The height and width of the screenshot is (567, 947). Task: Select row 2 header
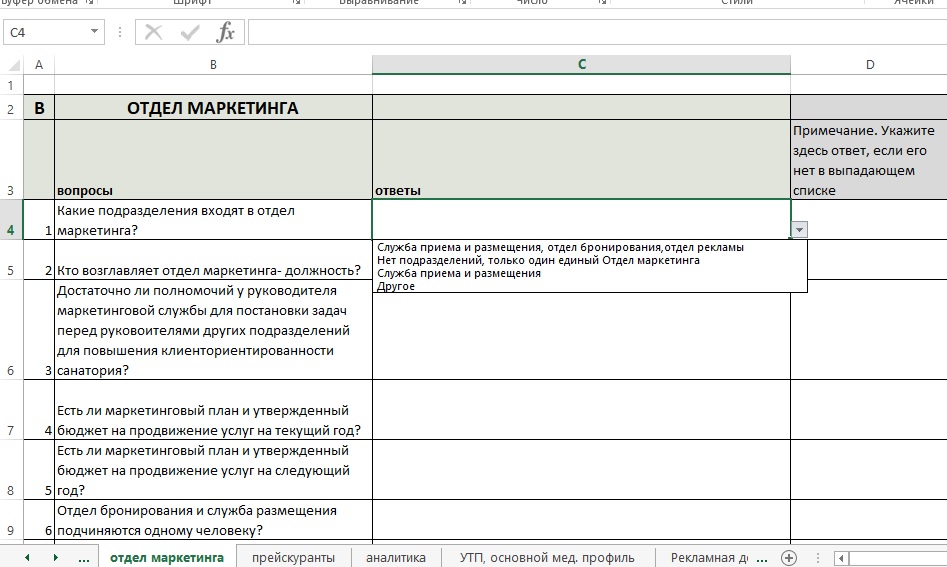(x=11, y=108)
